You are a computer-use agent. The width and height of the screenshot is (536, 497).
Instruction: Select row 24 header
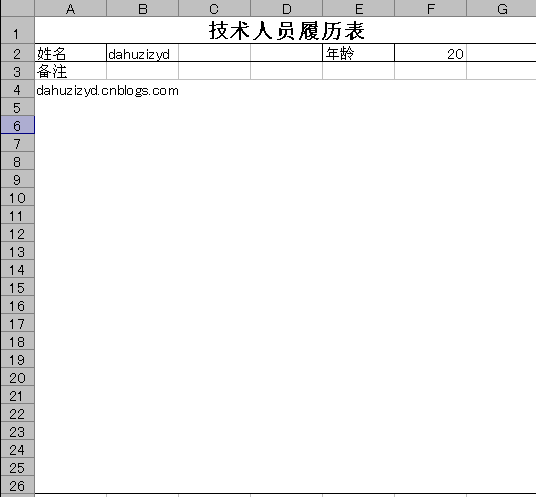(17, 449)
